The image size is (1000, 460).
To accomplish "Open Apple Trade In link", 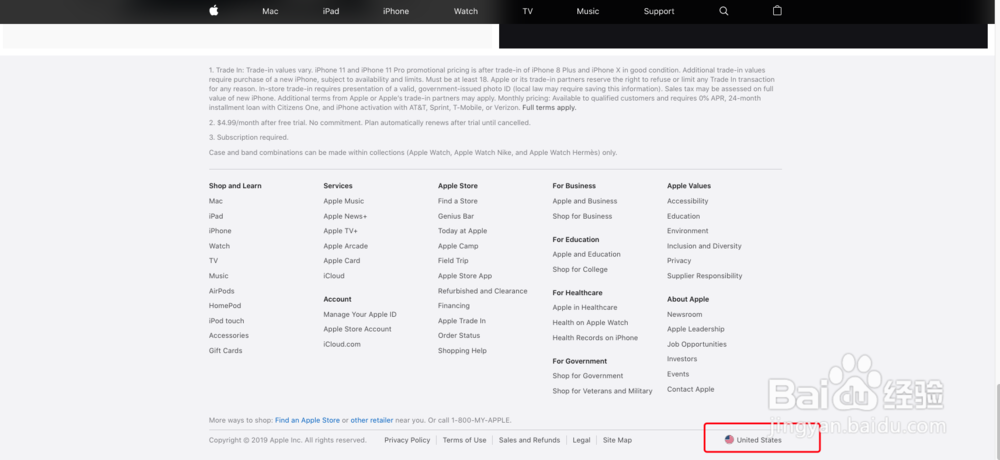I will (x=462, y=321).
